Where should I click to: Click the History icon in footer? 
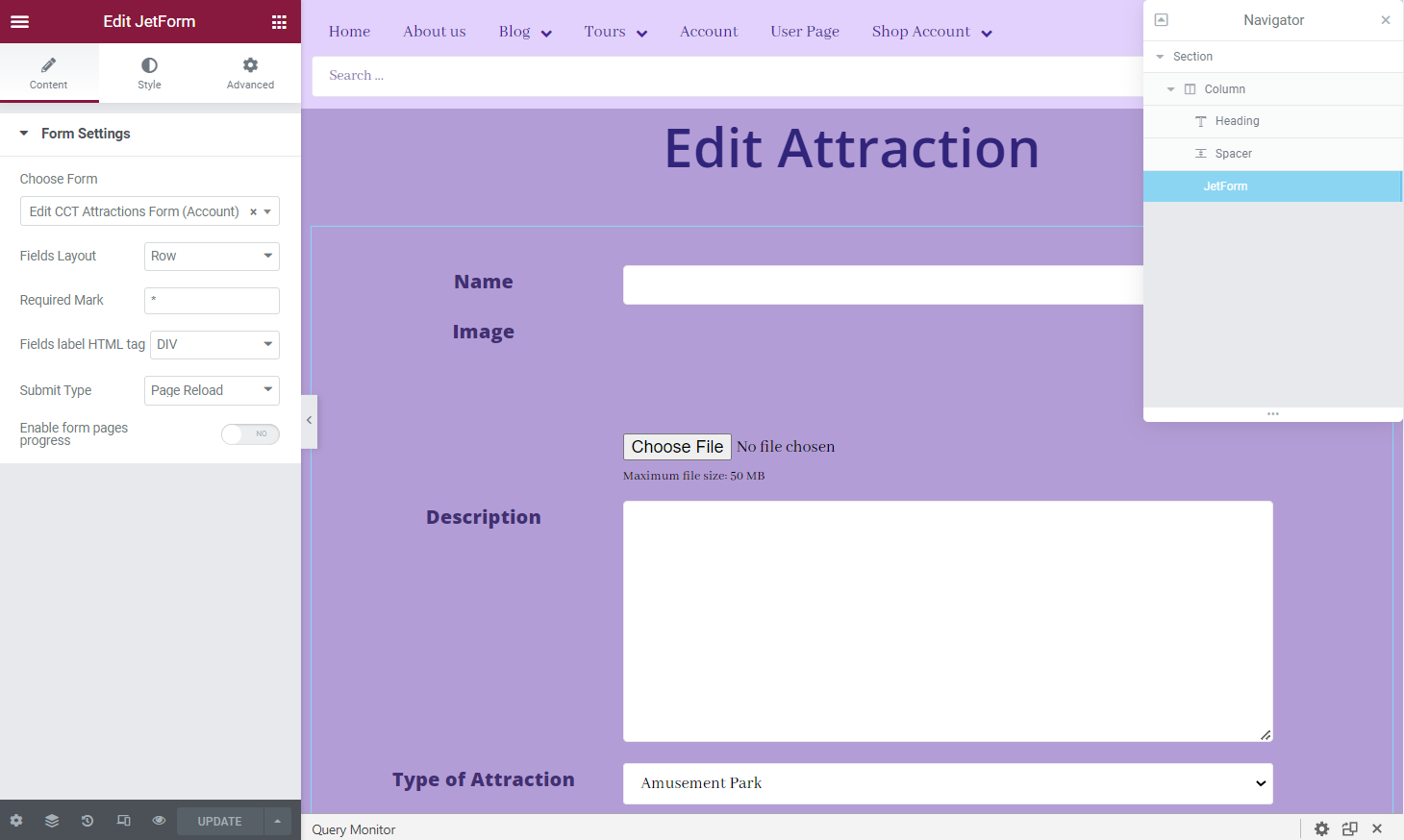click(x=88, y=821)
